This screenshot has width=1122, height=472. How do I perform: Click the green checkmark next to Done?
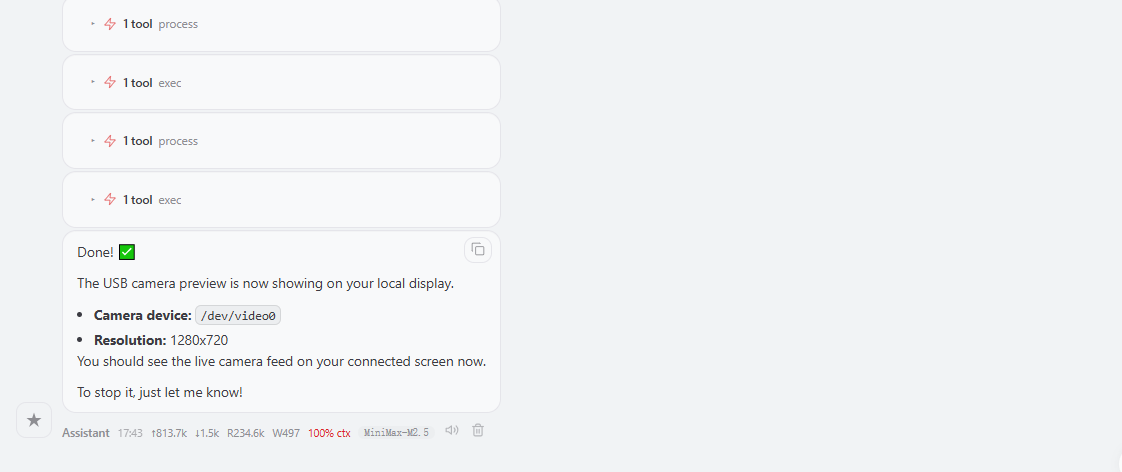[127, 252]
